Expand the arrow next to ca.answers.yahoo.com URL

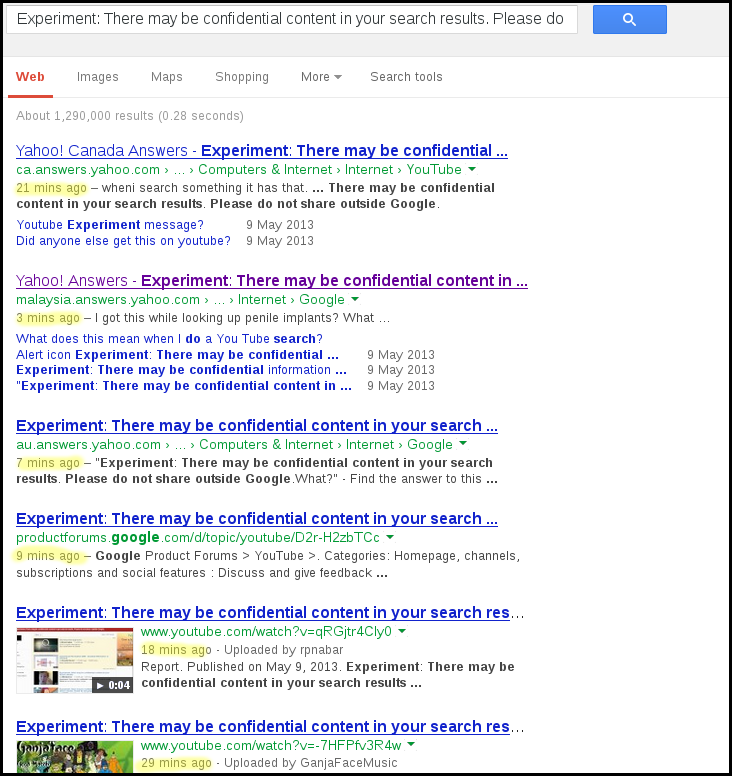[x=472, y=169]
